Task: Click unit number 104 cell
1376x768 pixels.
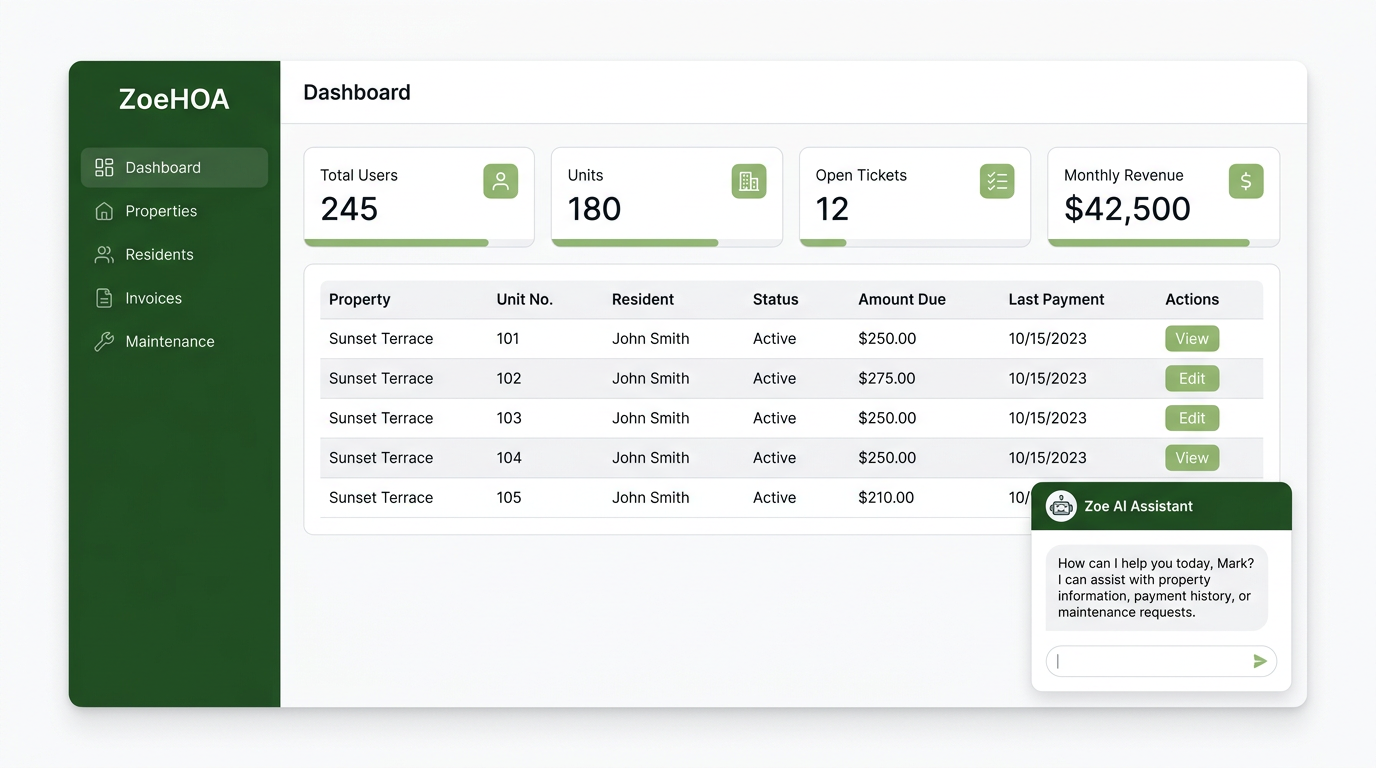Action: tap(509, 458)
